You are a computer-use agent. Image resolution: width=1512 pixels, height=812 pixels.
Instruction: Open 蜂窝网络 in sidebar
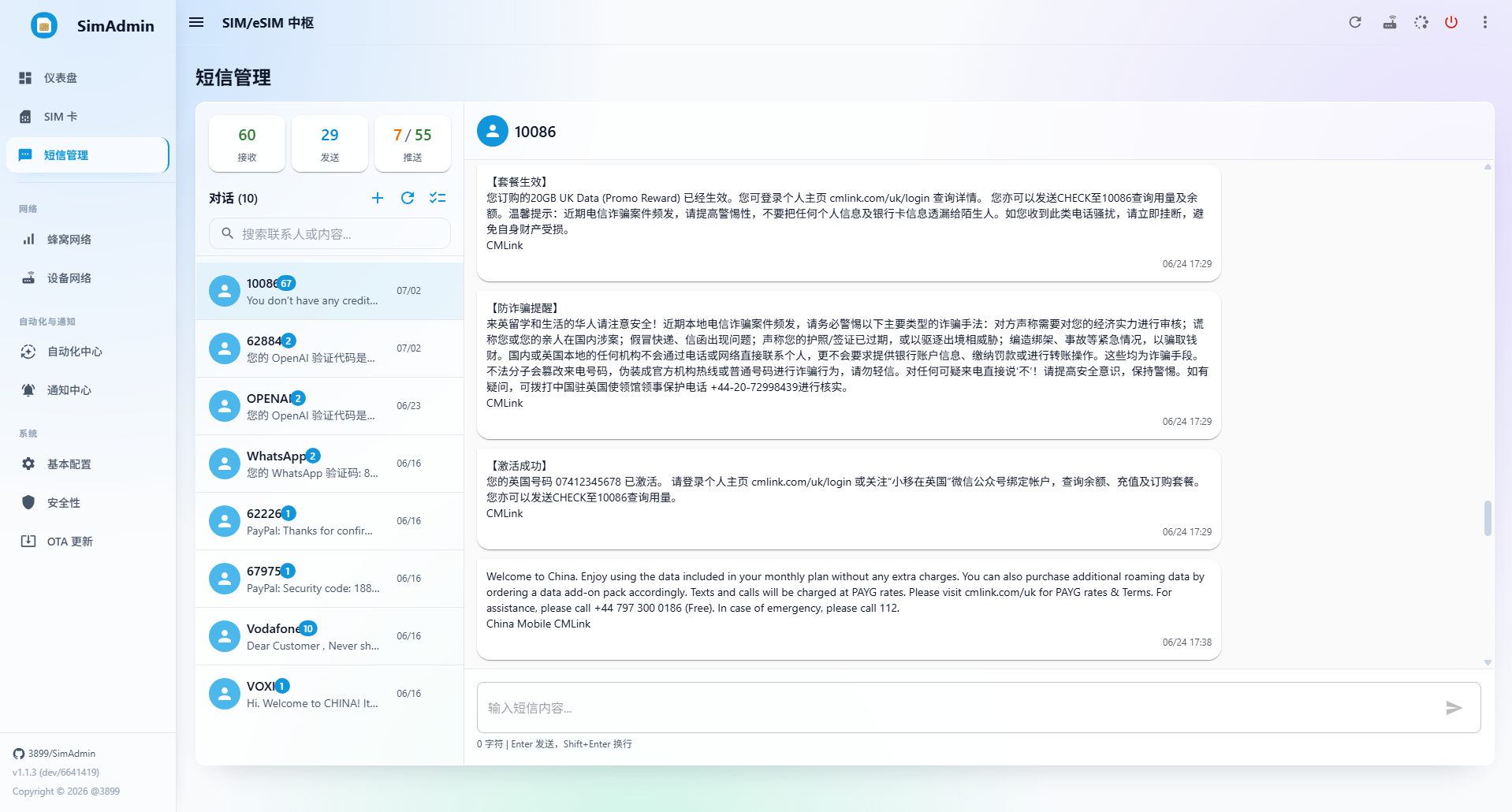coord(88,240)
